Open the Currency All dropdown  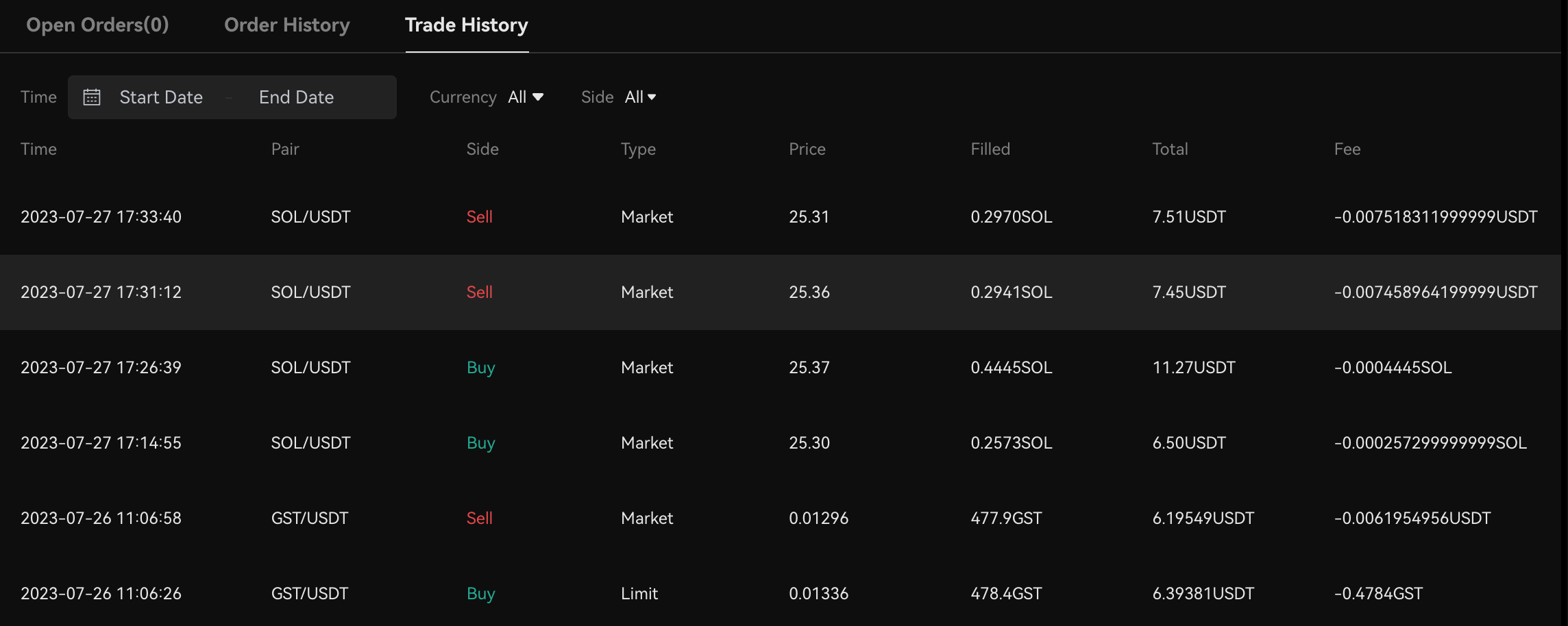pyautogui.click(x=526, y=97)
